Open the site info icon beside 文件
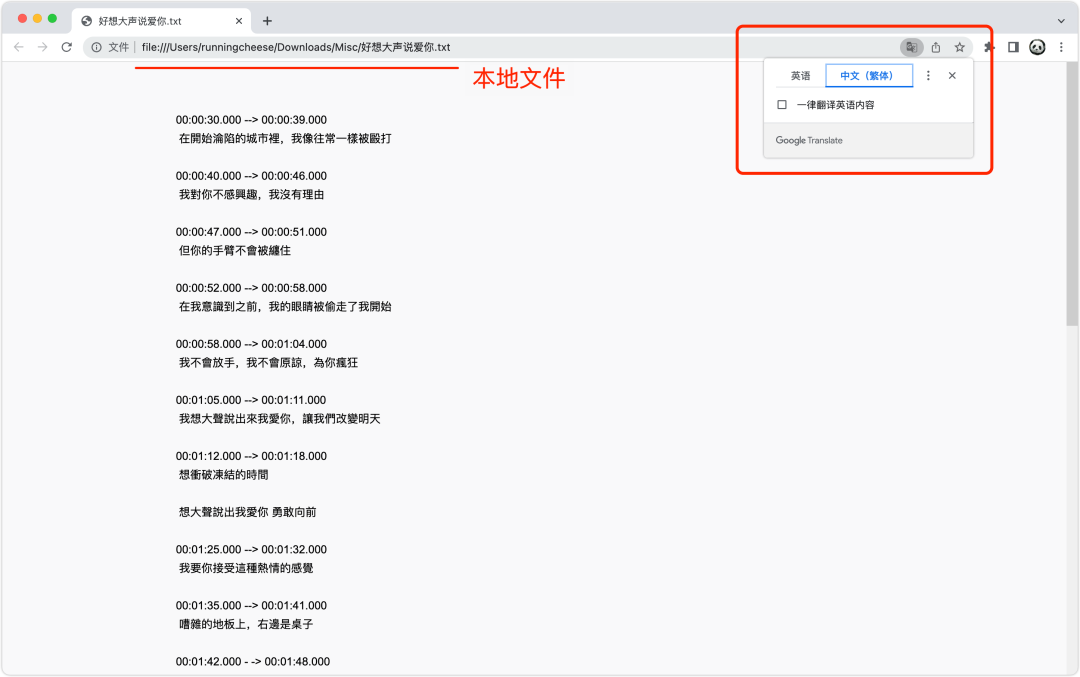The image size is (1080, 677). [x=96, y=47]
